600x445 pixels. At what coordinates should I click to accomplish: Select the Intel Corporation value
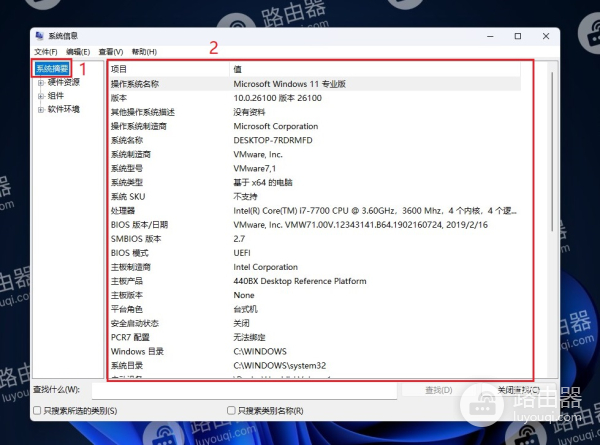click(266, 267)
